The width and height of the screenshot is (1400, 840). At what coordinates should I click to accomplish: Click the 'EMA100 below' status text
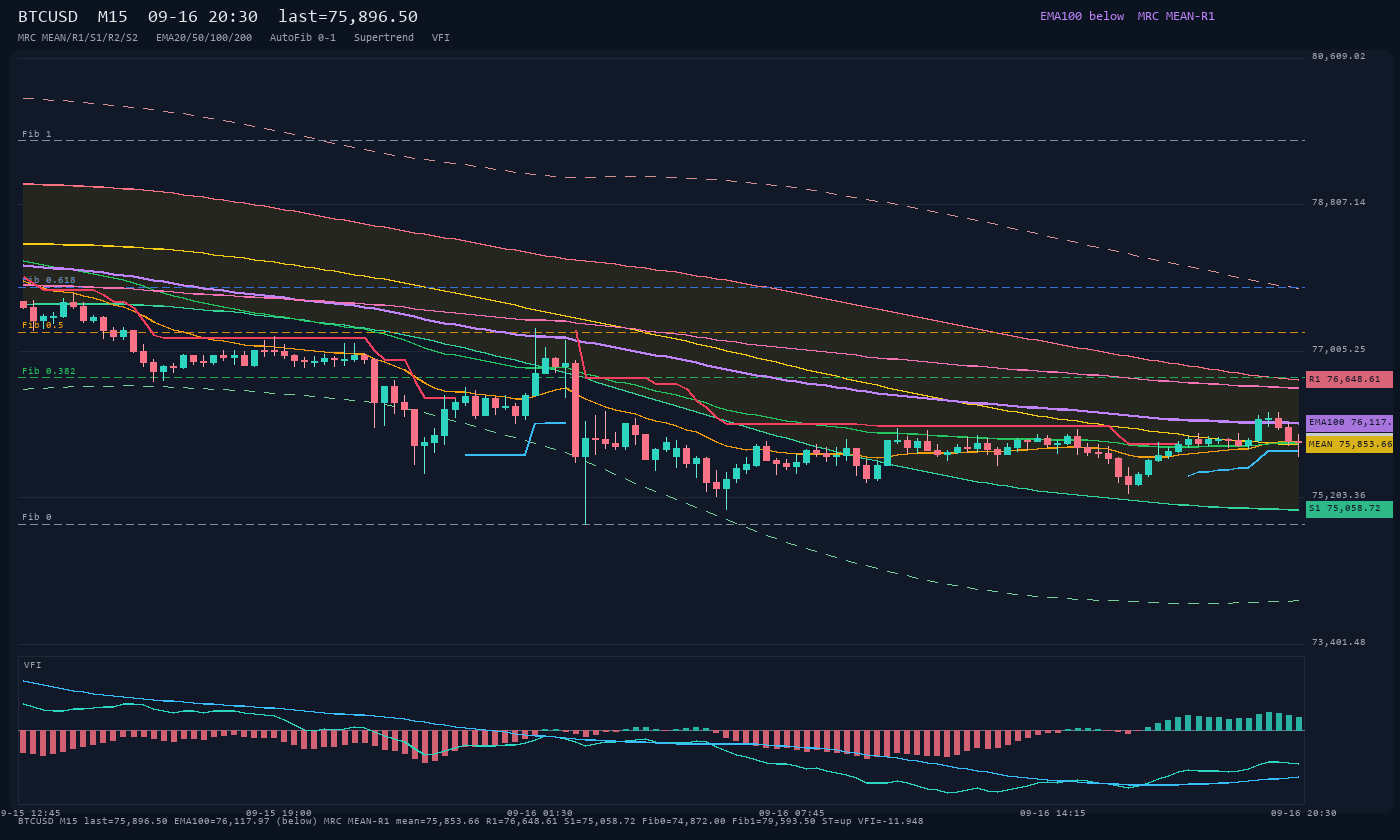coord(1082,16)
